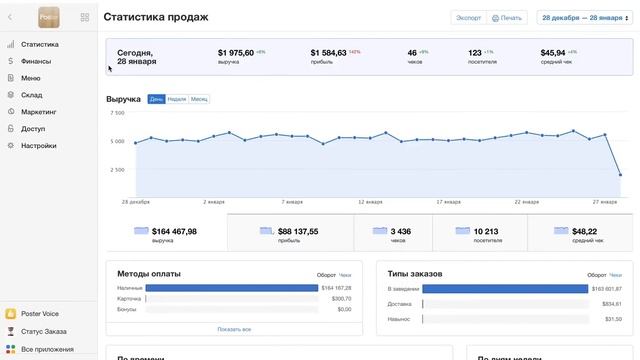Go to Доступ section
This screenshot has width=640, height=360.
pyautogui.click(x=33, y=129)
